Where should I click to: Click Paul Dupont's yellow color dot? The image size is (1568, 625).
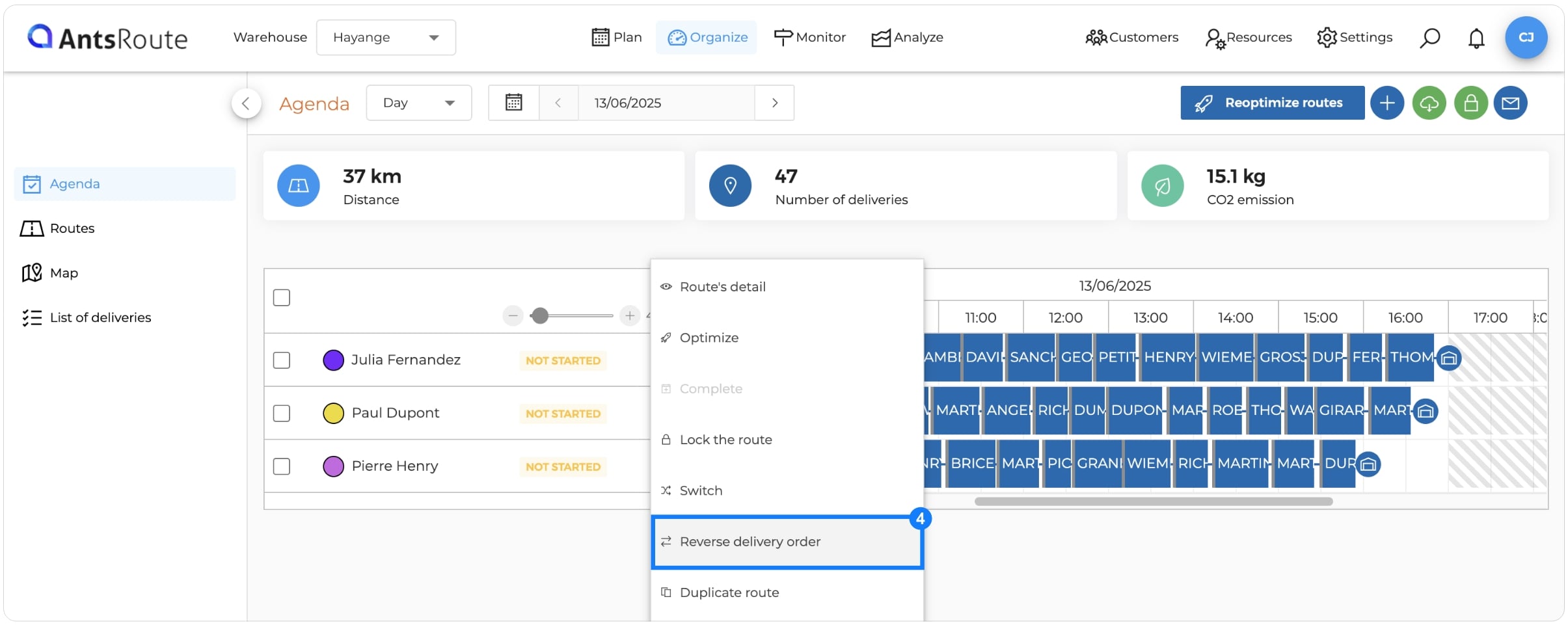333,414
